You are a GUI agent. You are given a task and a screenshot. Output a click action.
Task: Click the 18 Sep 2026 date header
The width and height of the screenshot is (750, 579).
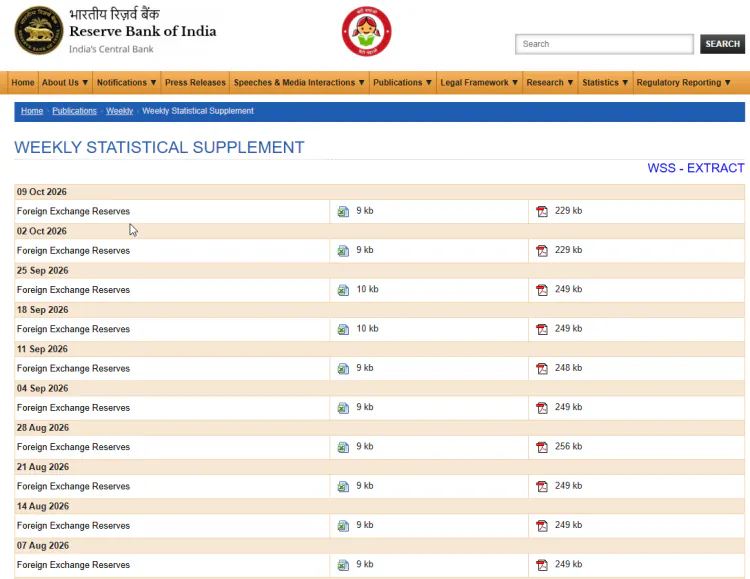coord(43,310)
